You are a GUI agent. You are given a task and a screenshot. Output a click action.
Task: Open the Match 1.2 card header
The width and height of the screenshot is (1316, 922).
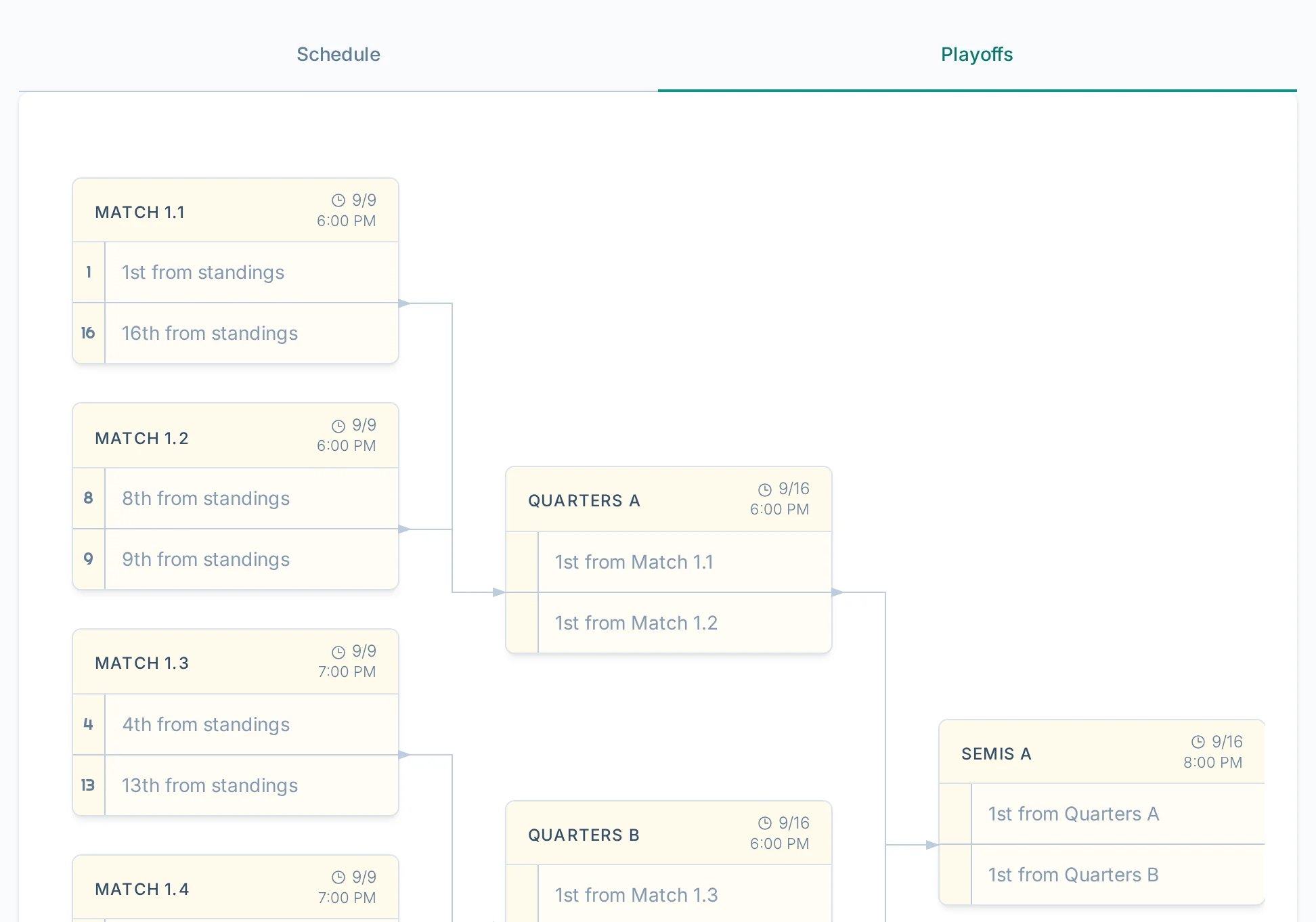click(236, 436)
